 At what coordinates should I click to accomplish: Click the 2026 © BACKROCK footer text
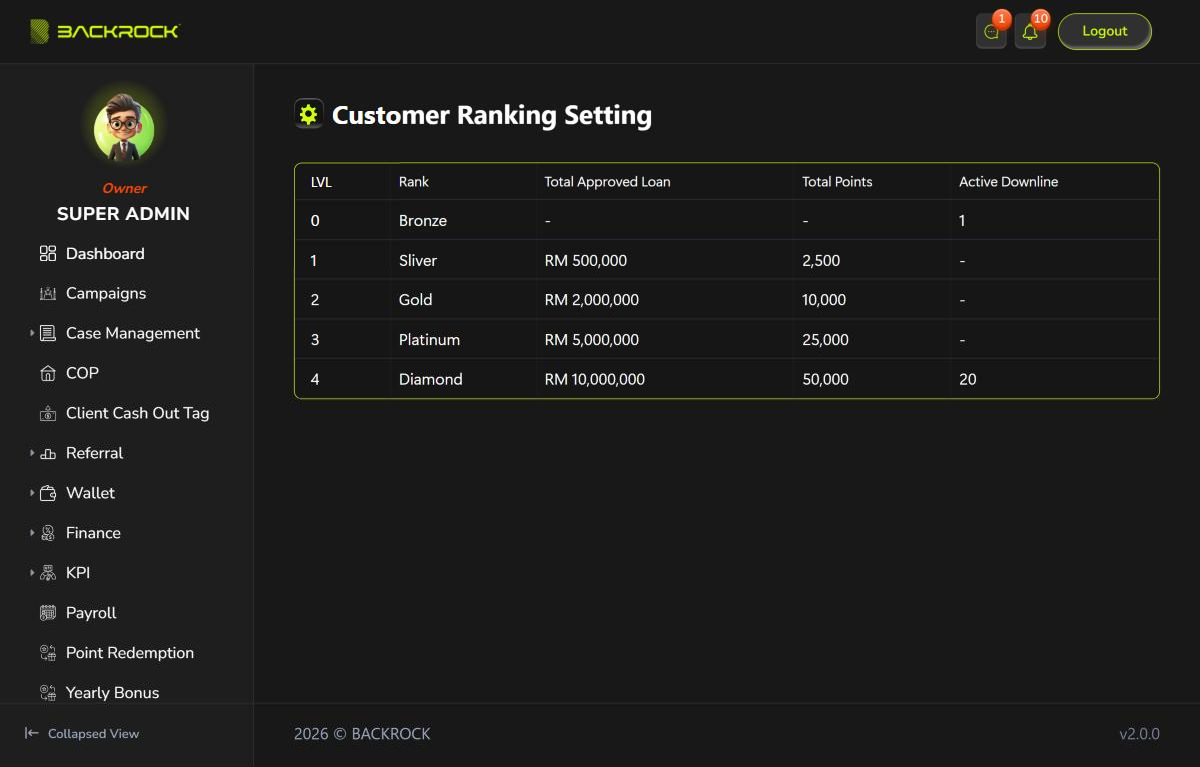pos(362,734)
